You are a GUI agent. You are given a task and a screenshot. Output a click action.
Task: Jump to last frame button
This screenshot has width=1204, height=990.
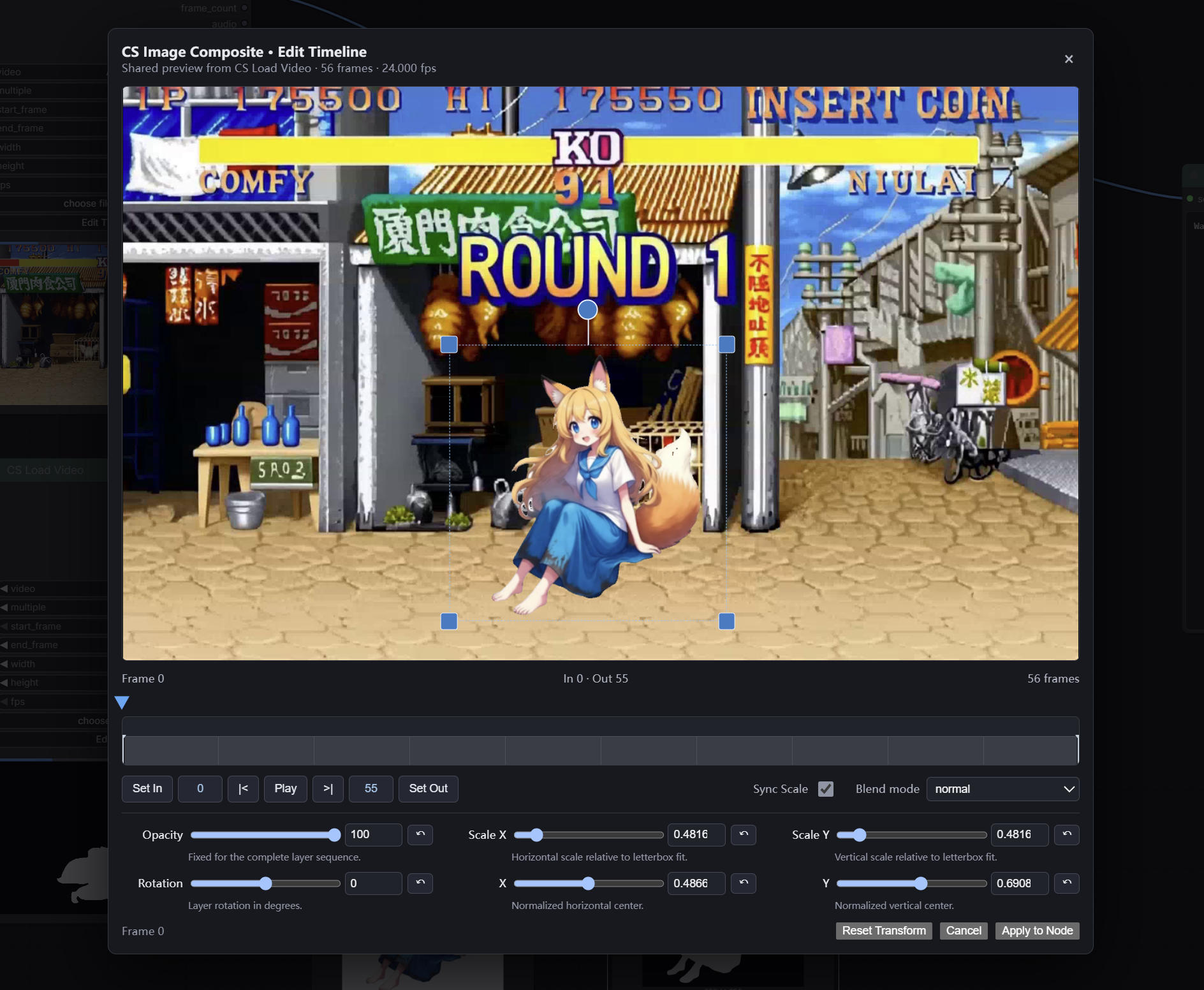click(328, 788)
